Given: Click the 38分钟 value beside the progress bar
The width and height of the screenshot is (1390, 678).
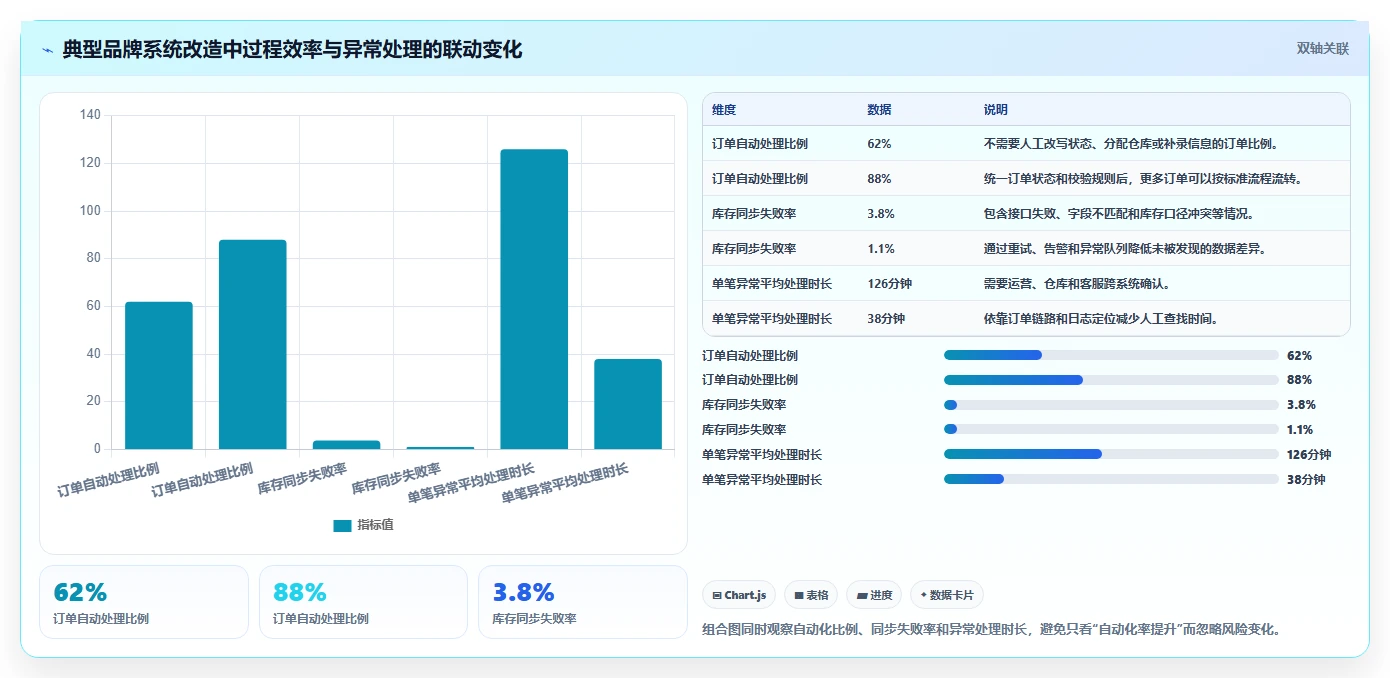Looking at the screenshot, I should (1306, 480).
